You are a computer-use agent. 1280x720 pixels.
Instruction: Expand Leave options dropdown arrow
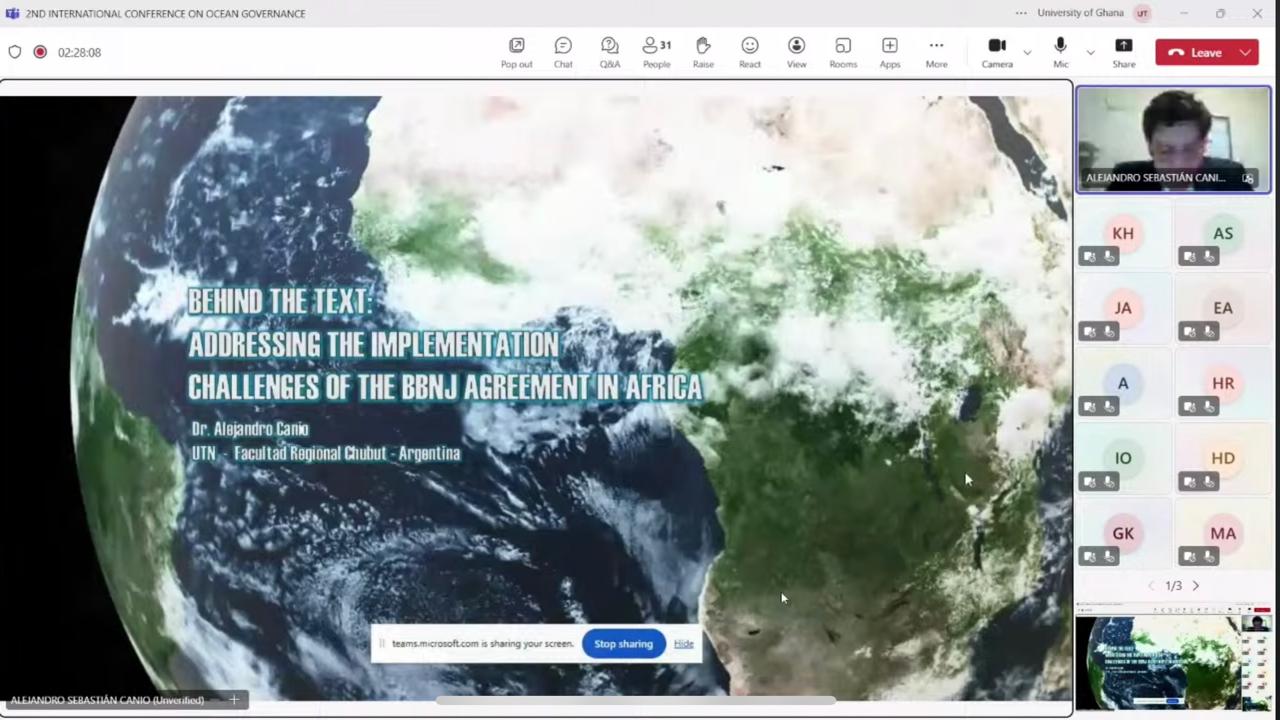(1245, 52)
